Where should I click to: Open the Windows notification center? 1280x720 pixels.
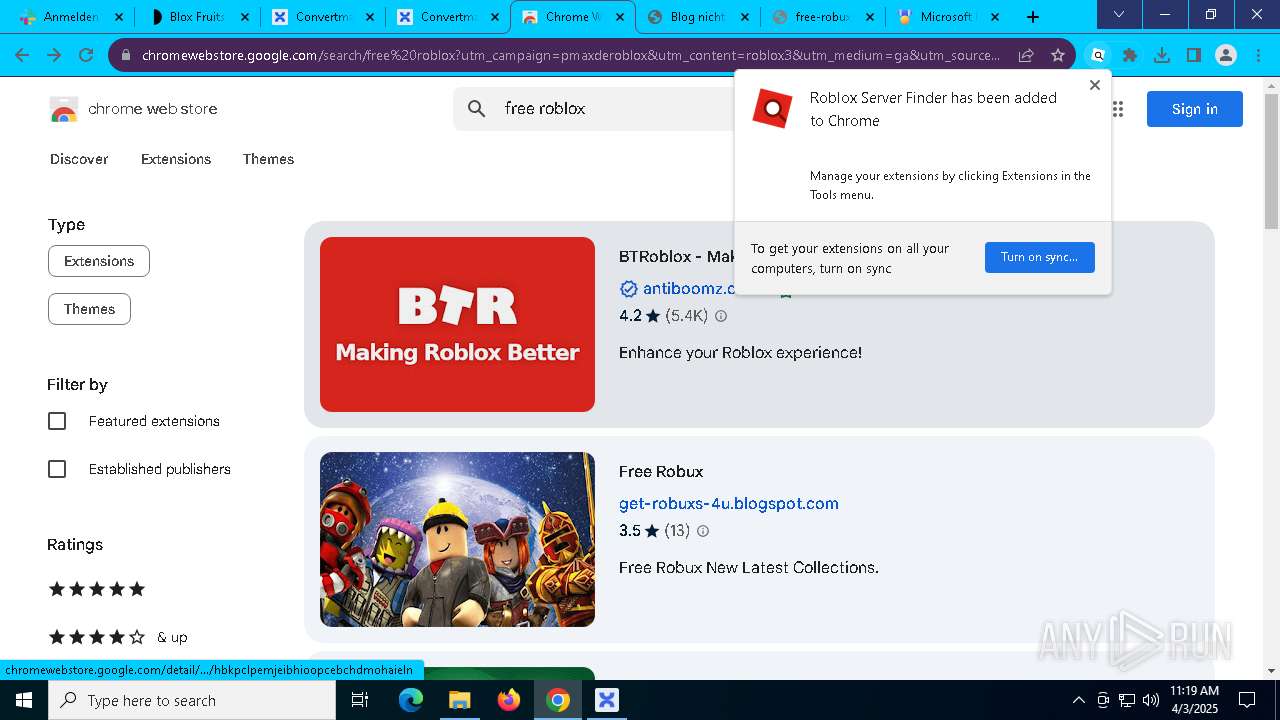(1247, 700)
